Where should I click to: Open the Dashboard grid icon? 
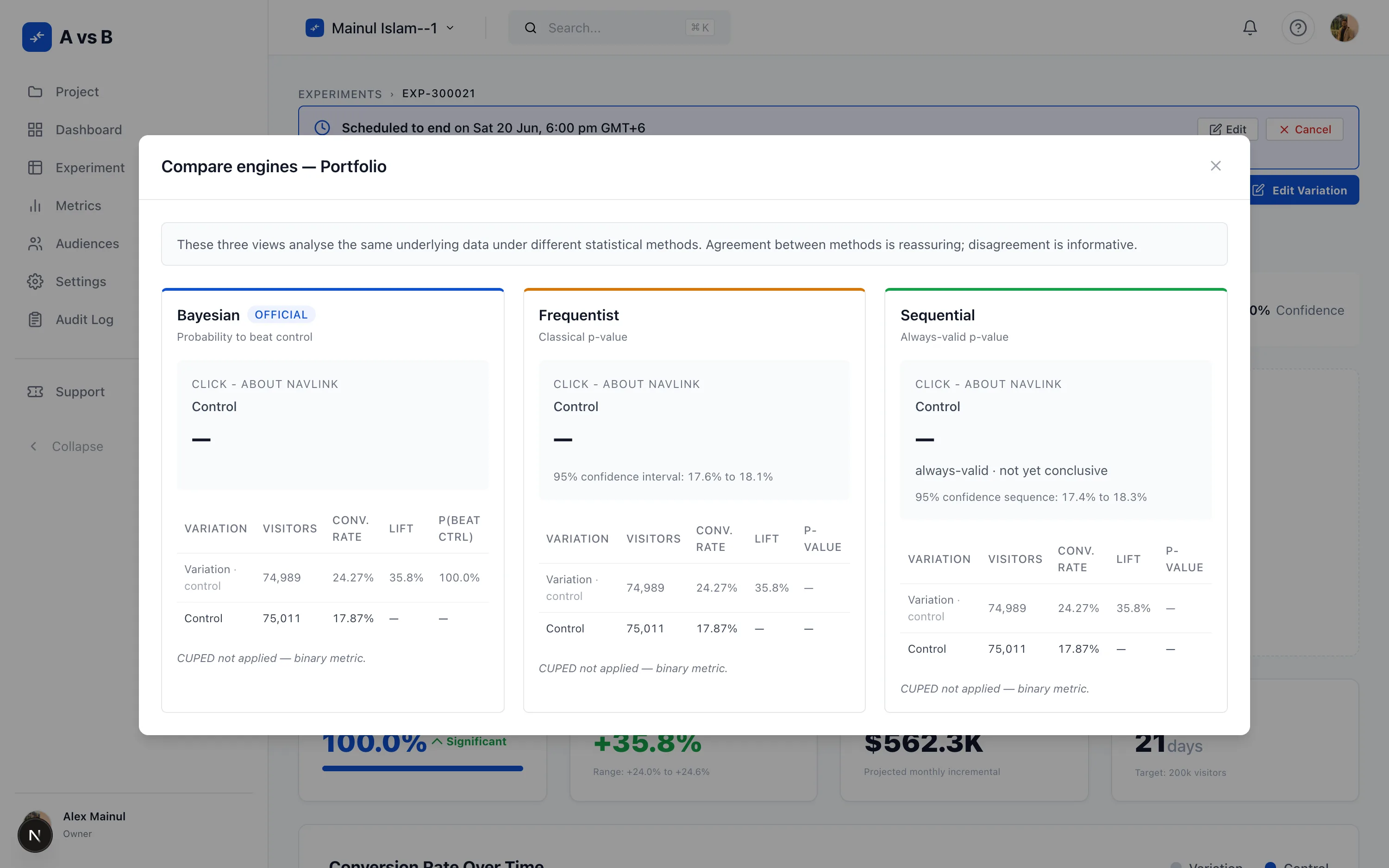[x=35, y=130]
